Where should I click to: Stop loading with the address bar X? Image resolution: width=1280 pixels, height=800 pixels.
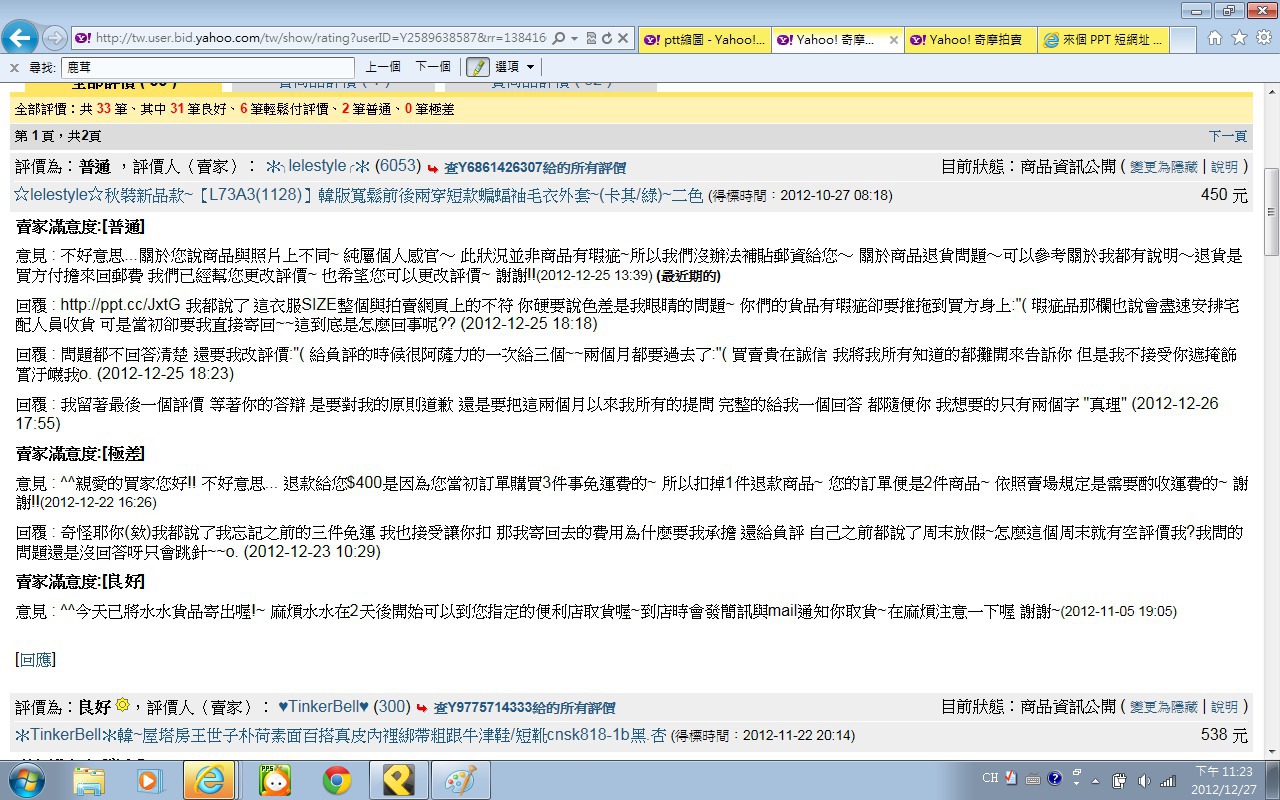pyautogui.click(x=623, y=39)
